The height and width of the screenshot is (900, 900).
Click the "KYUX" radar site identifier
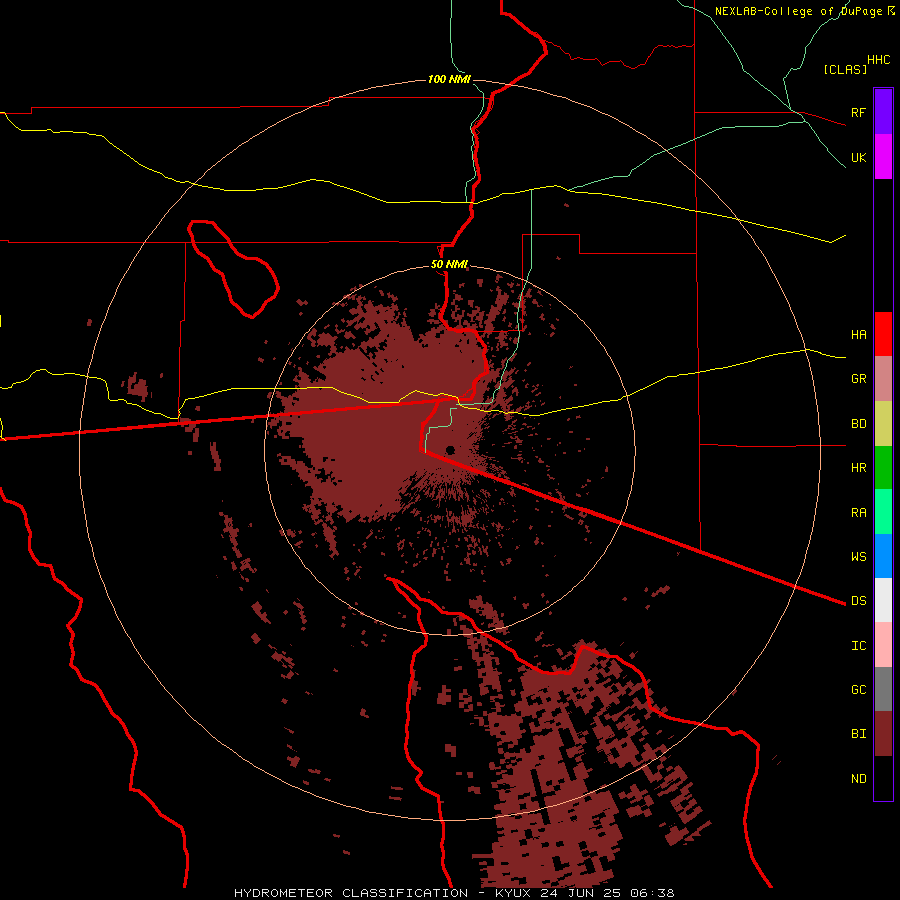[x=513, y=893]
